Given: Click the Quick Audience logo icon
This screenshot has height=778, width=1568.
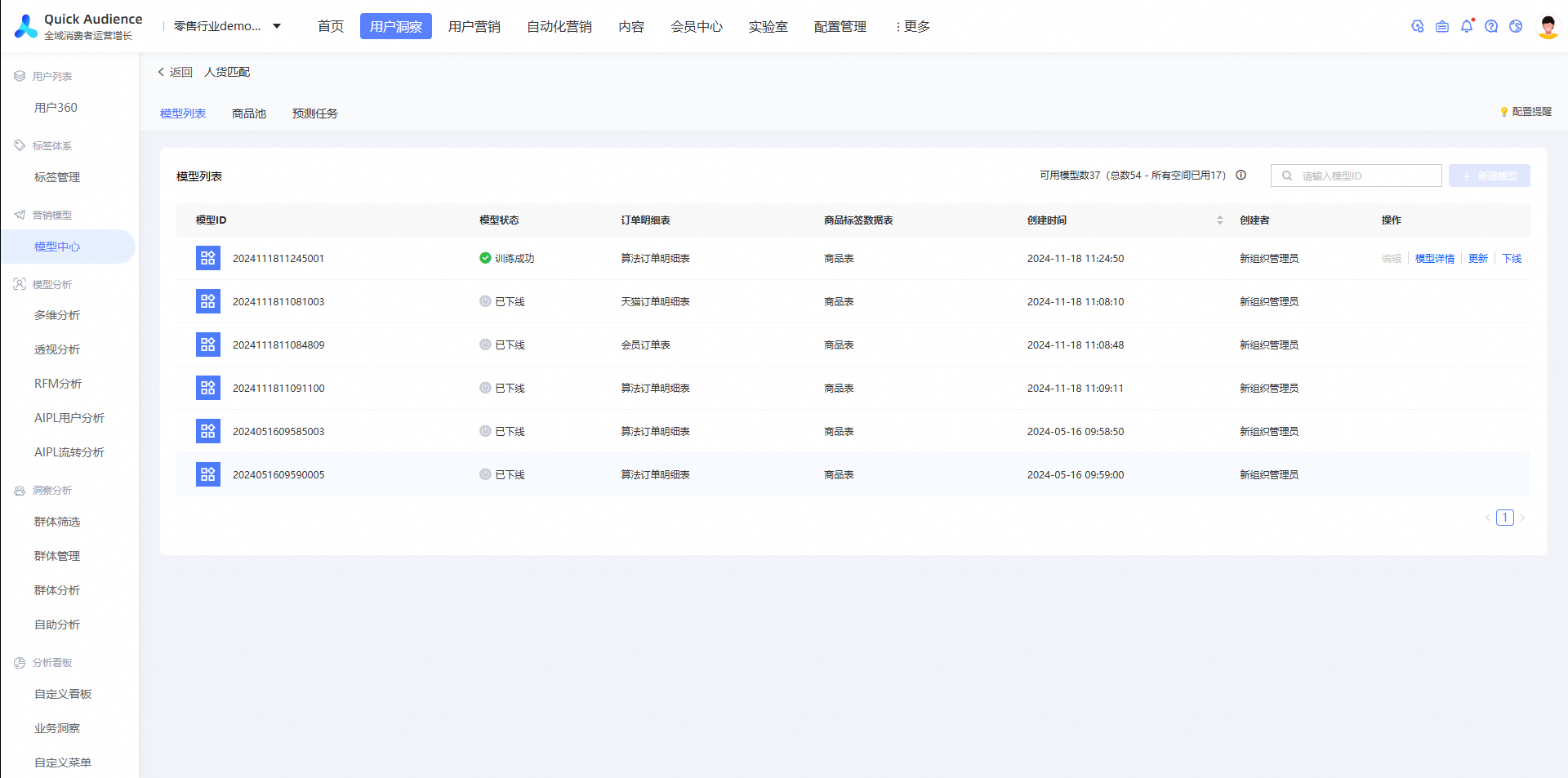Looking at the screenshot, I should coord(26,26).
